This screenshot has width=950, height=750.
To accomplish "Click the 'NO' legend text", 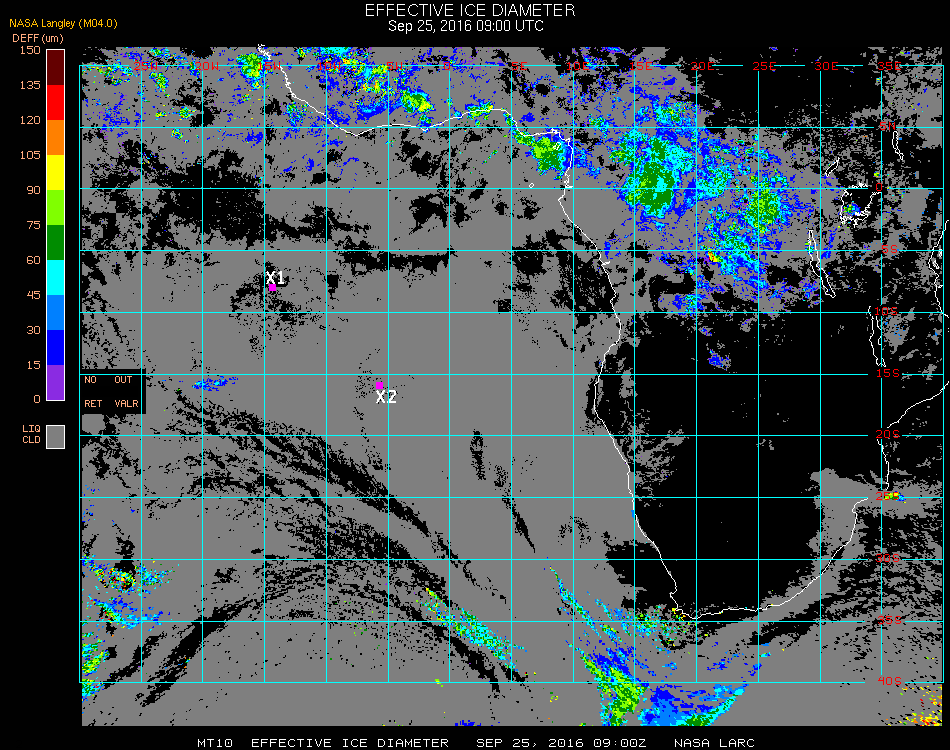I will (90, 380).
